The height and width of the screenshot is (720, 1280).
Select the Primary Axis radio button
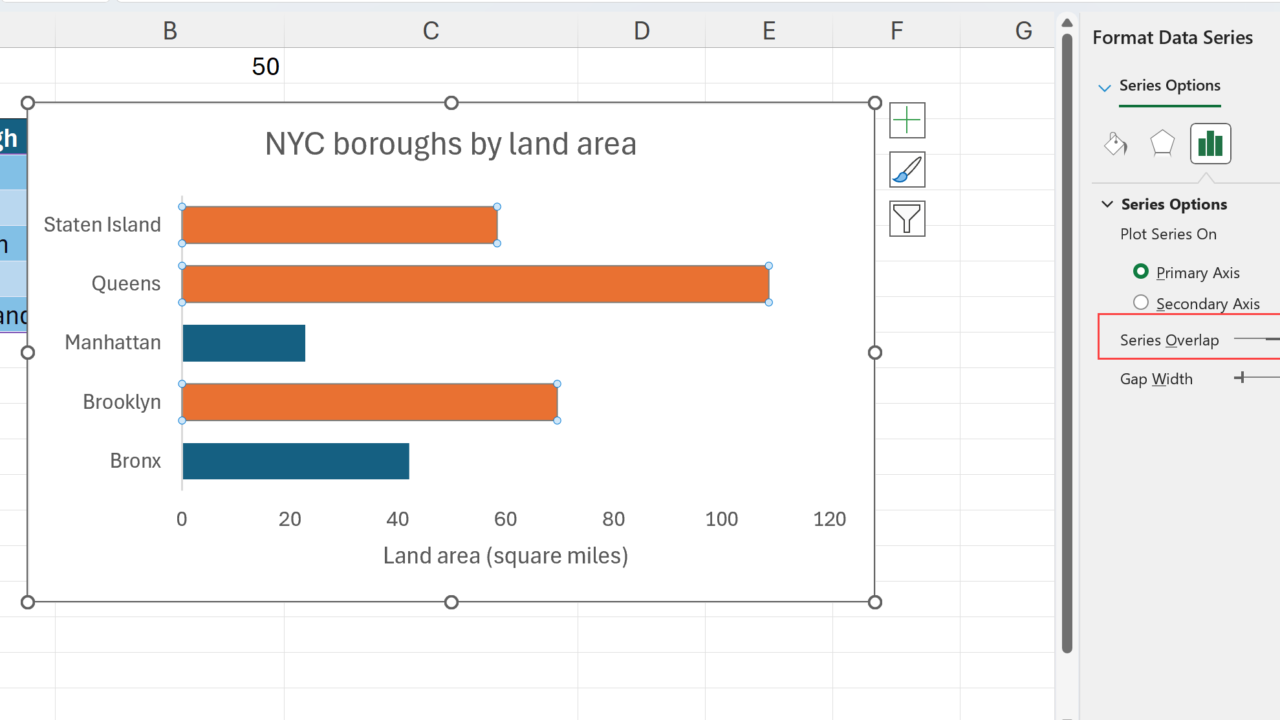[1141, 272]
